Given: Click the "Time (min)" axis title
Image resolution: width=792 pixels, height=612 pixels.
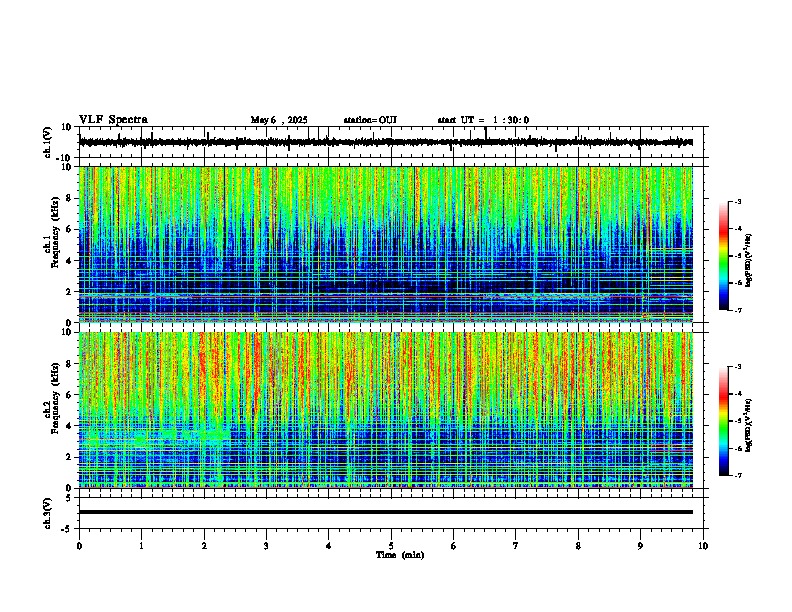Looking at the screenshot, I should coord(400,555).
